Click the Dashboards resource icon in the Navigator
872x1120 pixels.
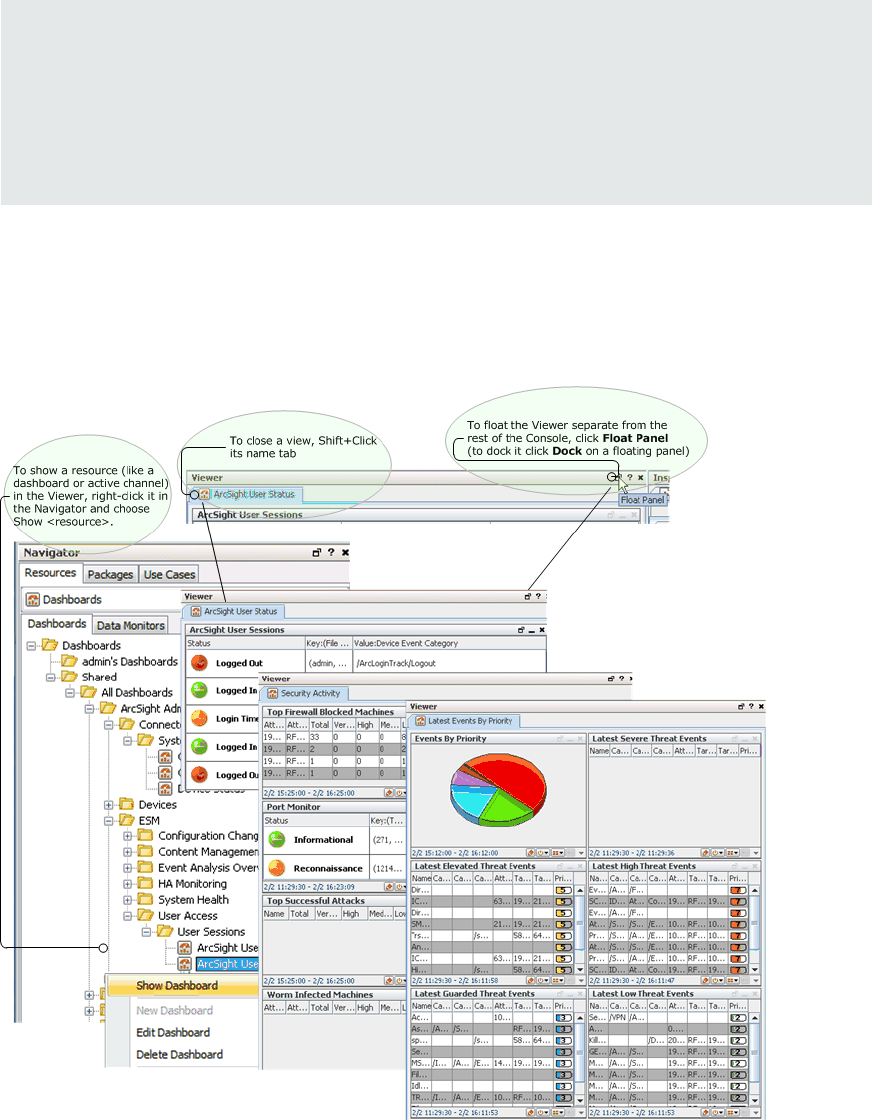32,599
